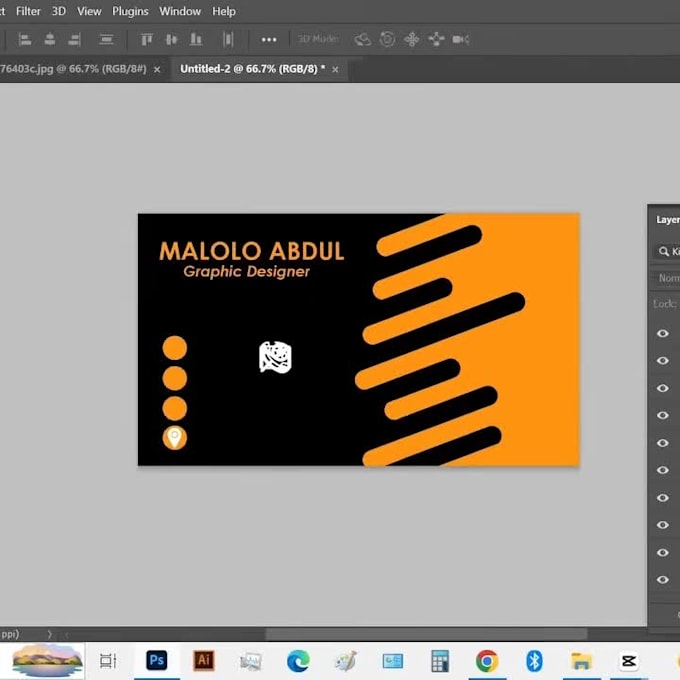Click the Bluetooth icon in taskbar
This screenshot has height=680, width=680.
[534, 661]
